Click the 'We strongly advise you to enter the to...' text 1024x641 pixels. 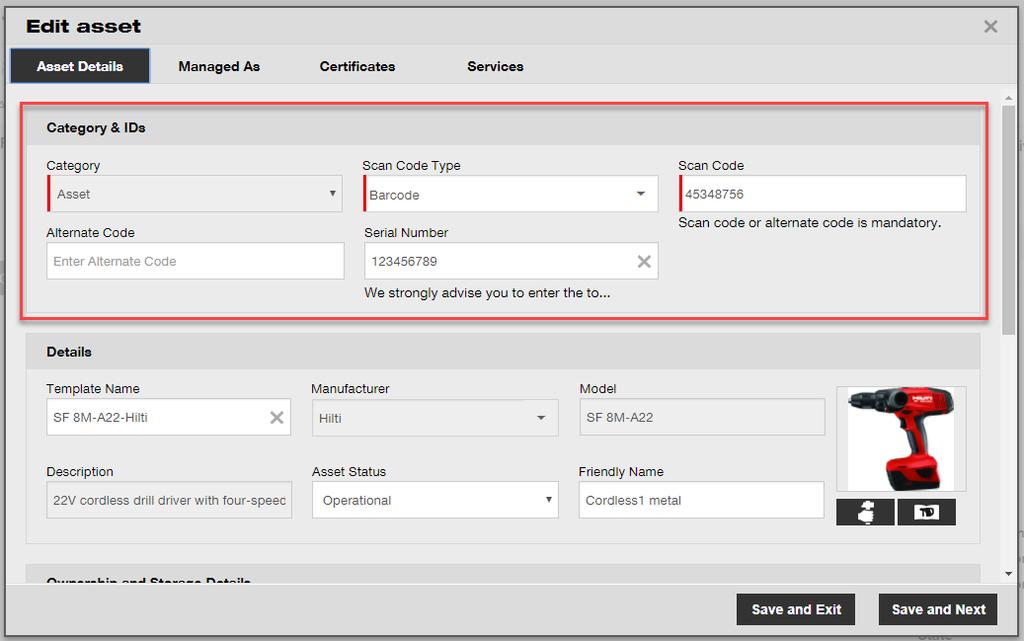487,293
